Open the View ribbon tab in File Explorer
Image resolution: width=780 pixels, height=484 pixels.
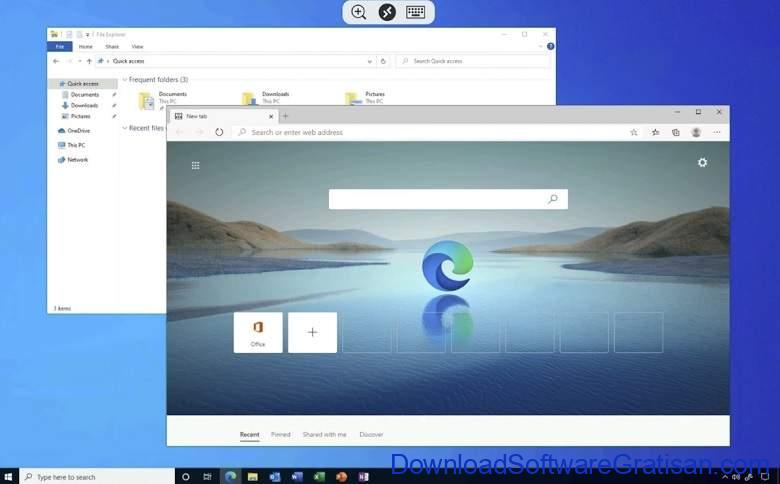click(137, 47)
